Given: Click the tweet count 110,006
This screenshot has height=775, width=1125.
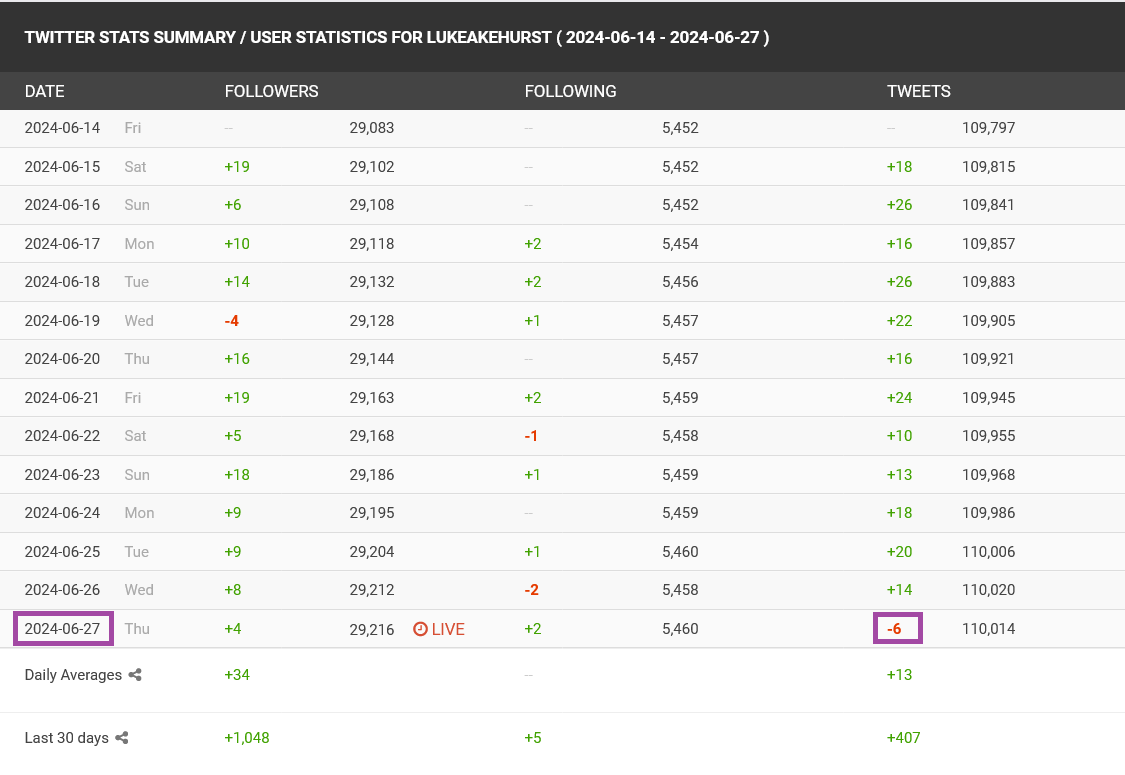Looking at the screenshot, I should tap(989, 551).
